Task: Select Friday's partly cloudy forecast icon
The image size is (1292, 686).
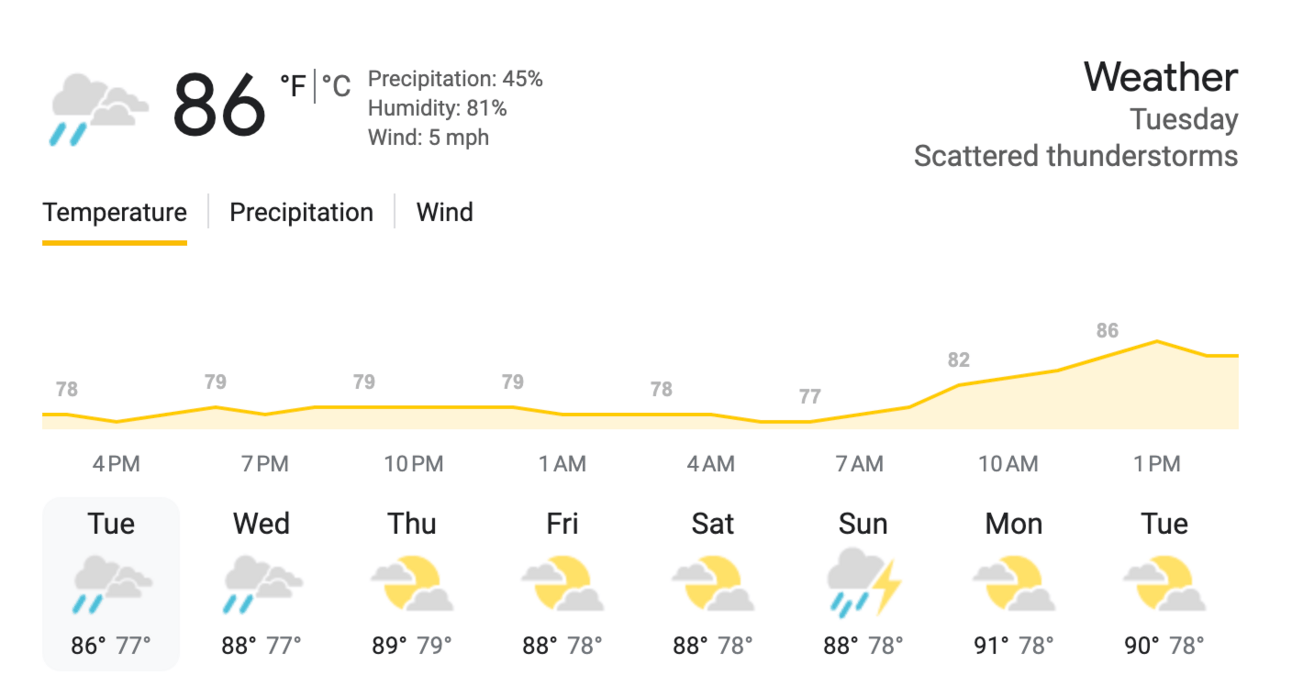Action: pyautogui.click(x=562, y=584)
